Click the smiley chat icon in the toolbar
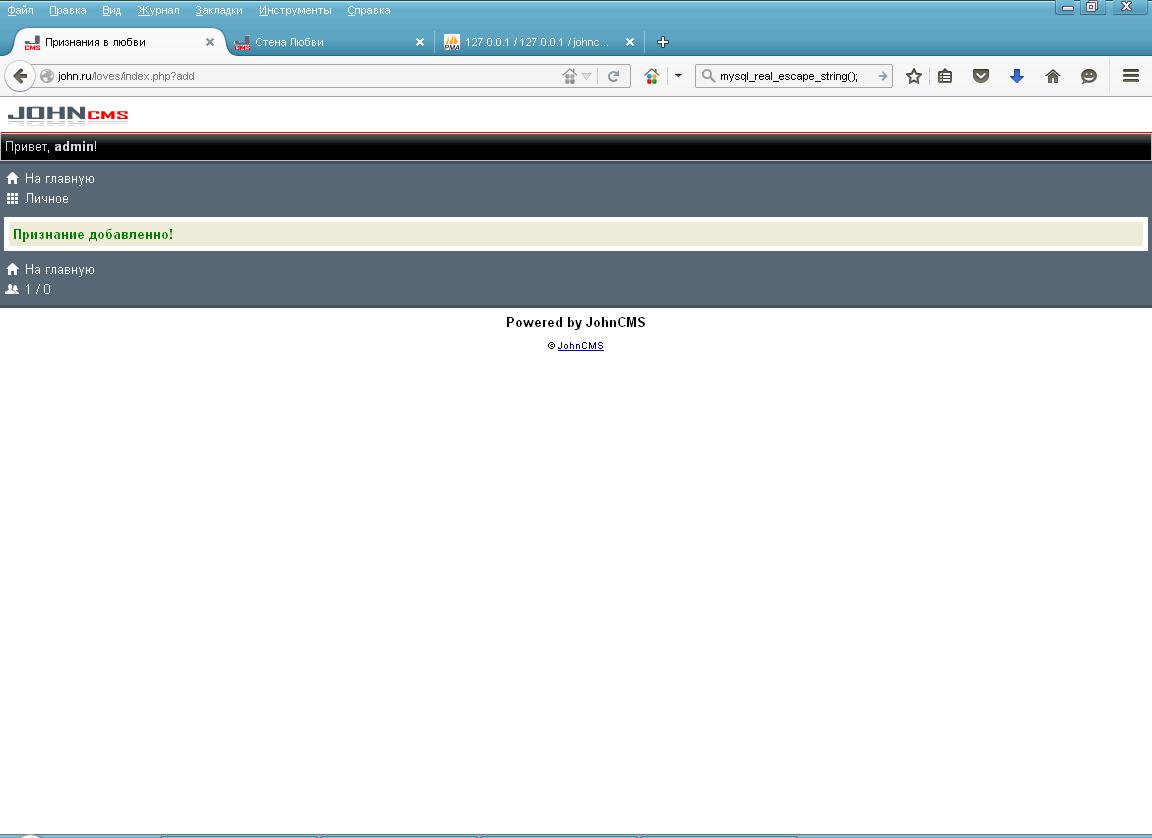Viewport: 1152px width, 838px height. point(1089,76)
